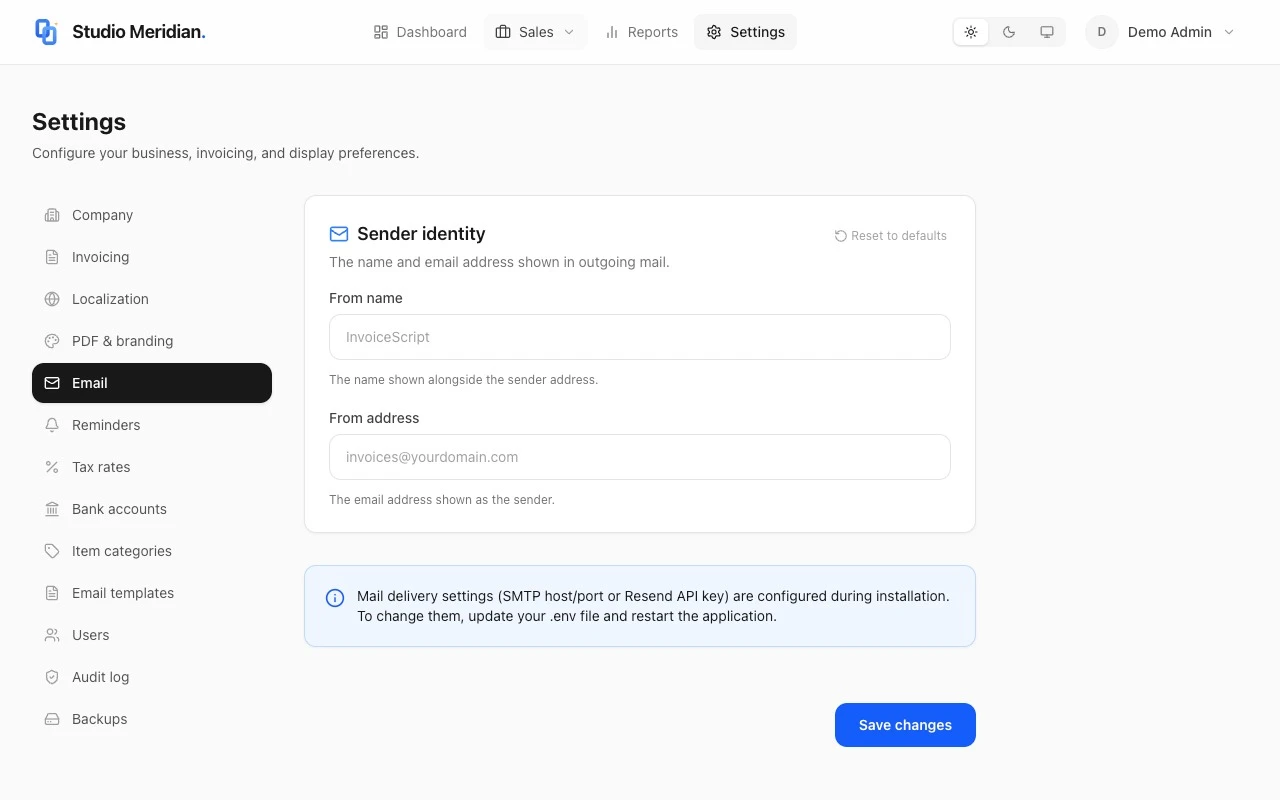
Task: Click the Backups drive icon
Action: [52, 719]
